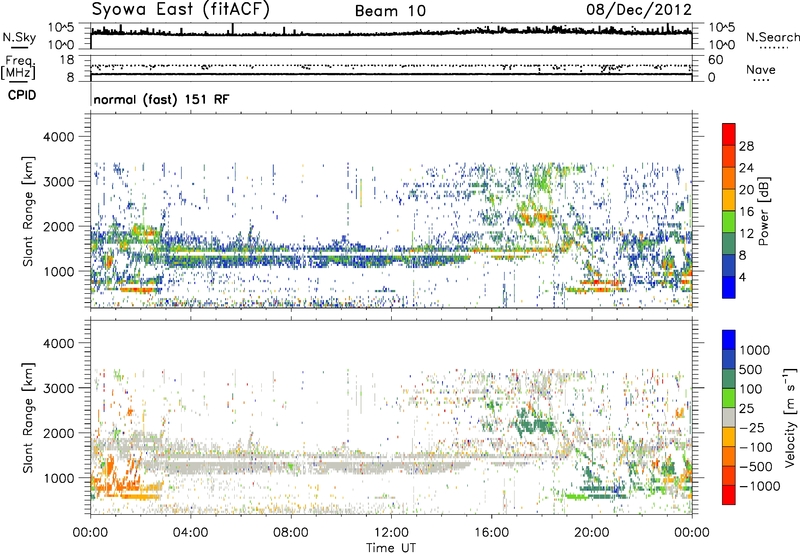The height and width of the screenshot is (554, 800).
Task: Click the "N.Search" legend label
Action: (772, 37)
